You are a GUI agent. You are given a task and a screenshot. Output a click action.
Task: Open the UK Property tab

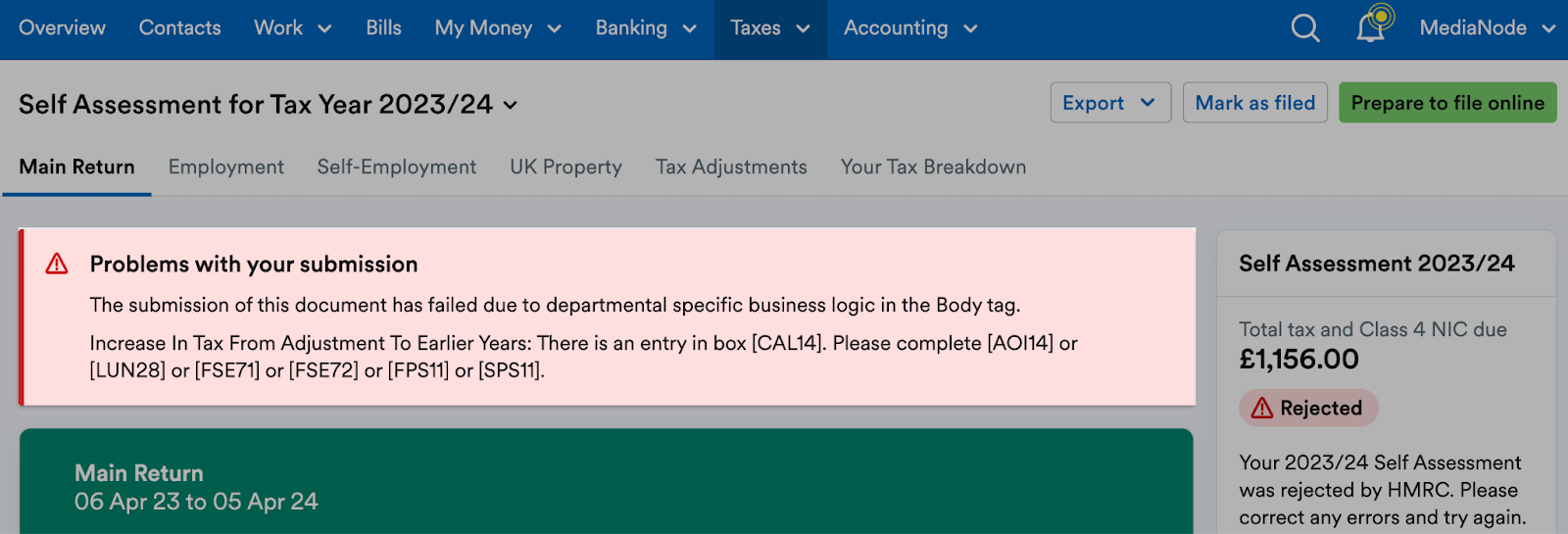[565, 168]
